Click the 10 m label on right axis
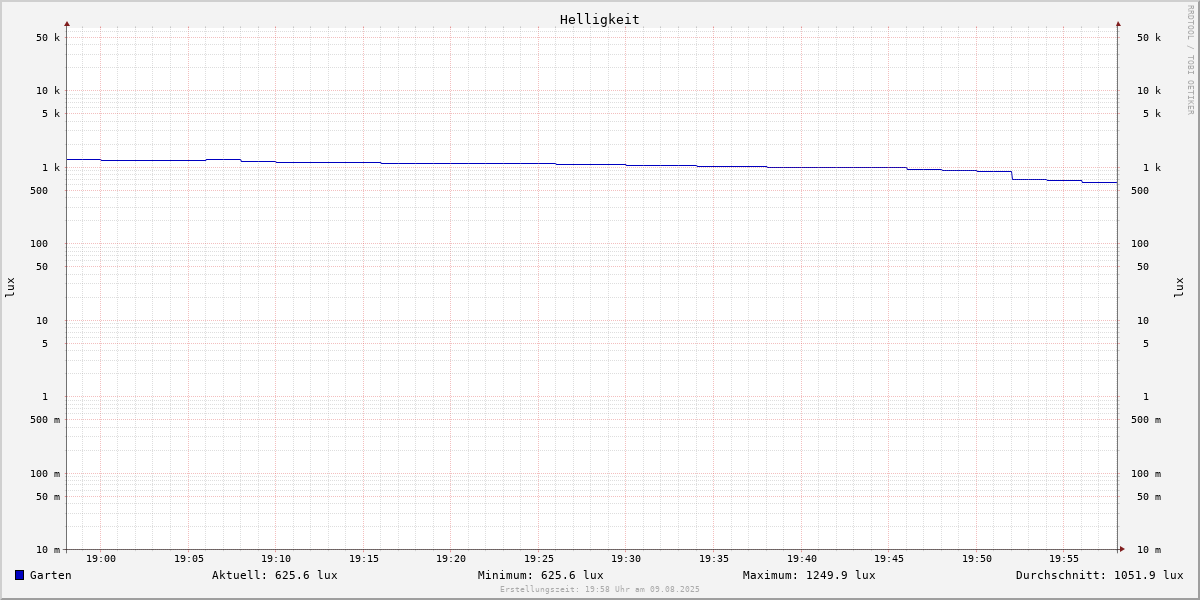This screenshot has height=600, width=1200. coord(1149,550)
